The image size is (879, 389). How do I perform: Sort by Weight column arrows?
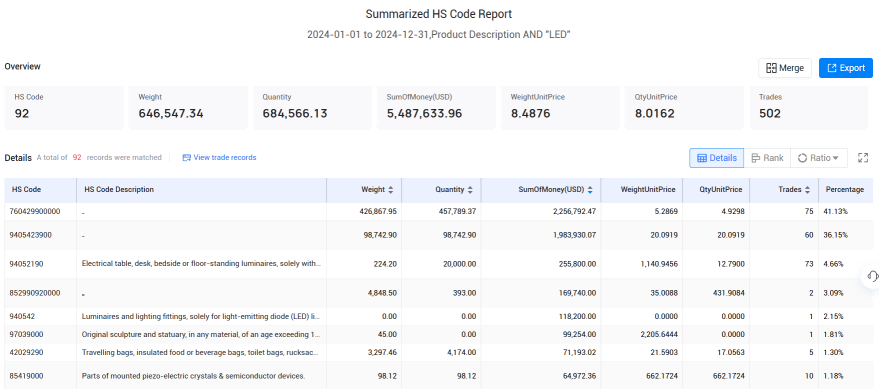[391, 190]
